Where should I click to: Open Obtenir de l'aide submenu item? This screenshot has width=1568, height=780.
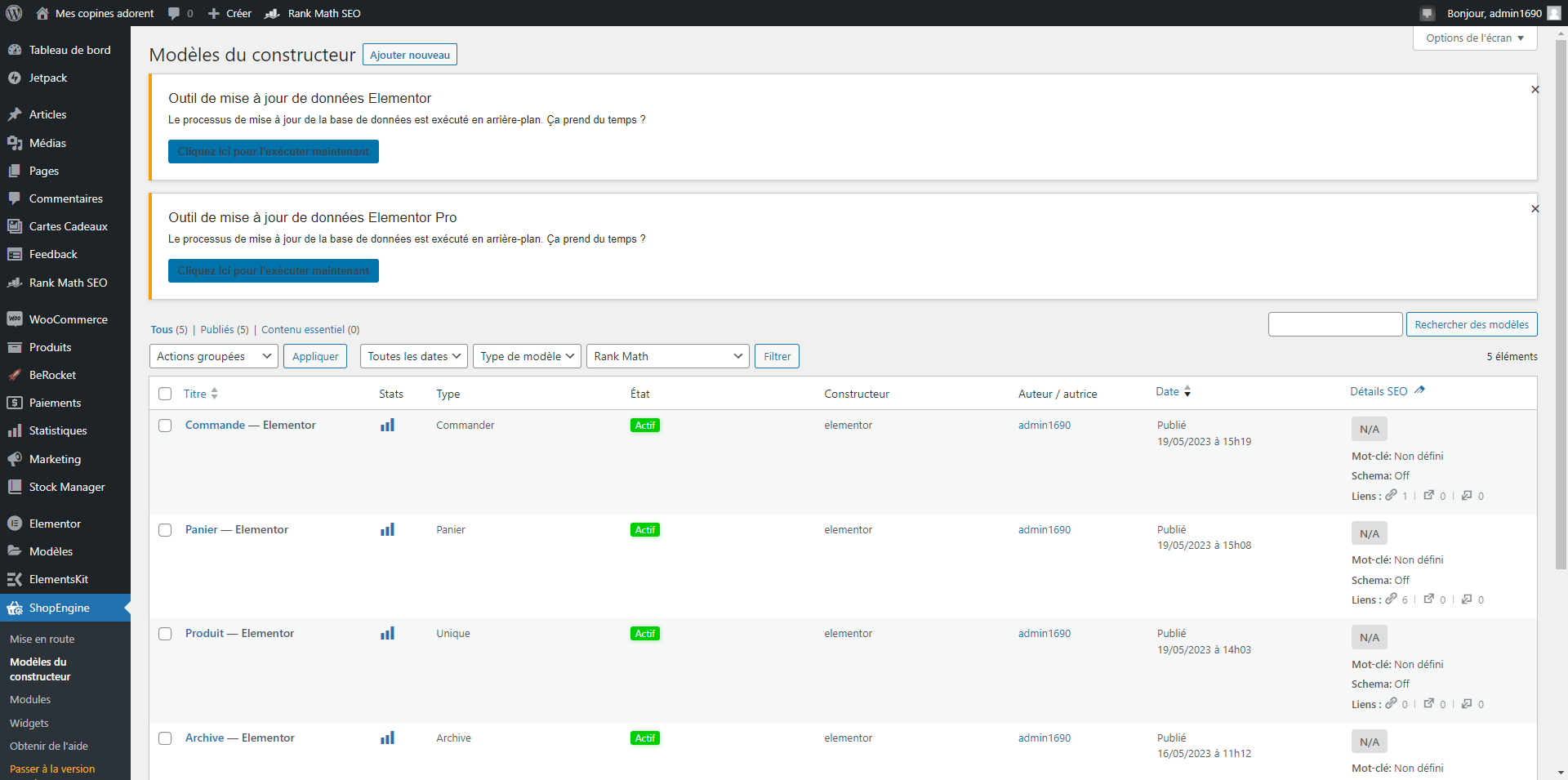click(49, 747)
